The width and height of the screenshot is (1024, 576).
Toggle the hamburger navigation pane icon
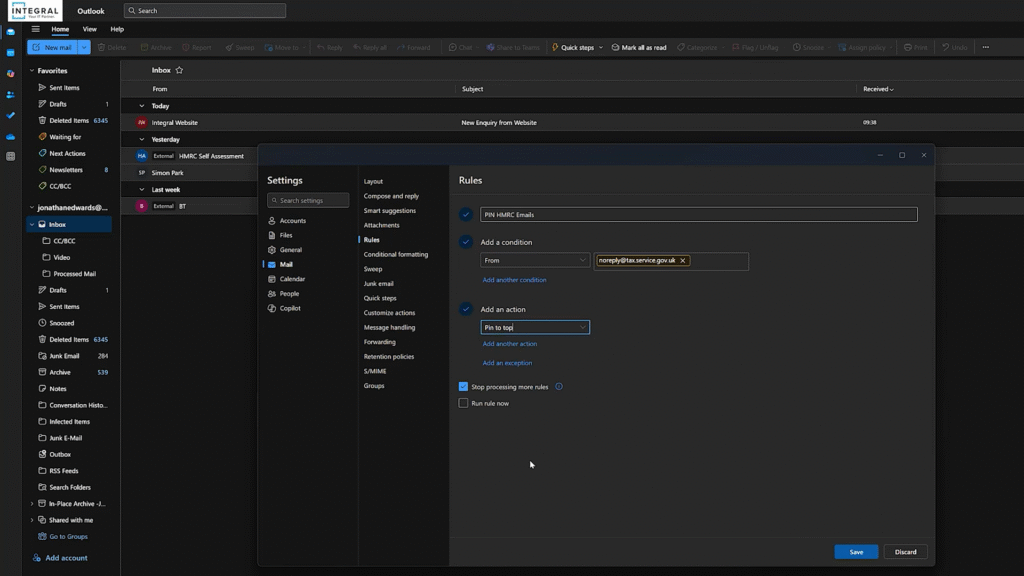click(35, 29)
